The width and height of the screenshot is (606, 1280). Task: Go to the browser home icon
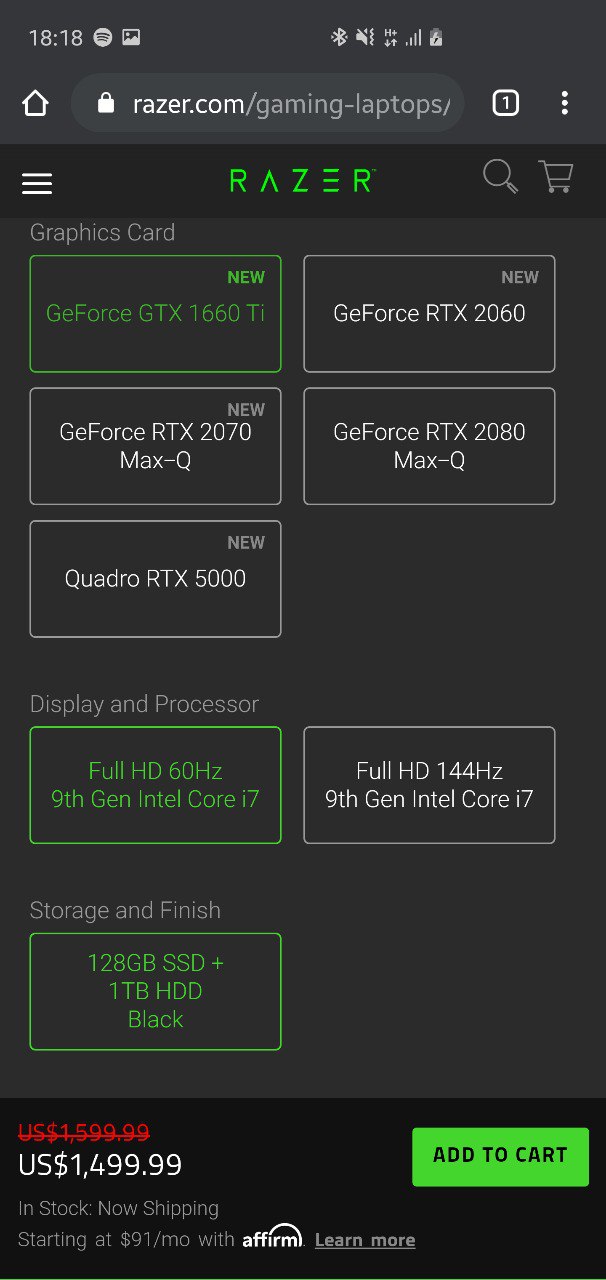36,103
